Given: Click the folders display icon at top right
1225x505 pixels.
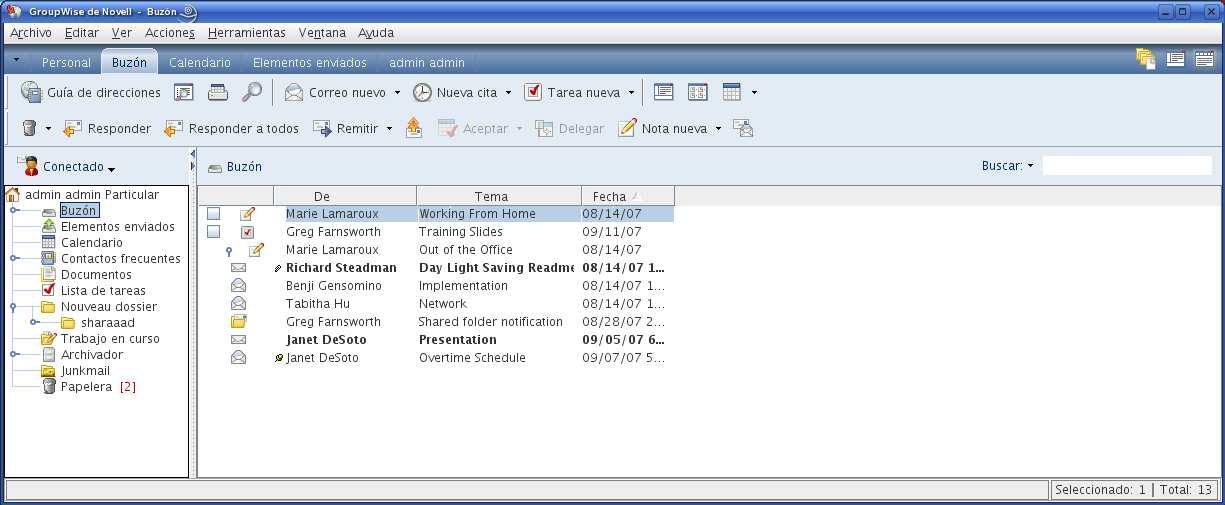Looking at the screenshot, I should click(x=1146, y=59).
